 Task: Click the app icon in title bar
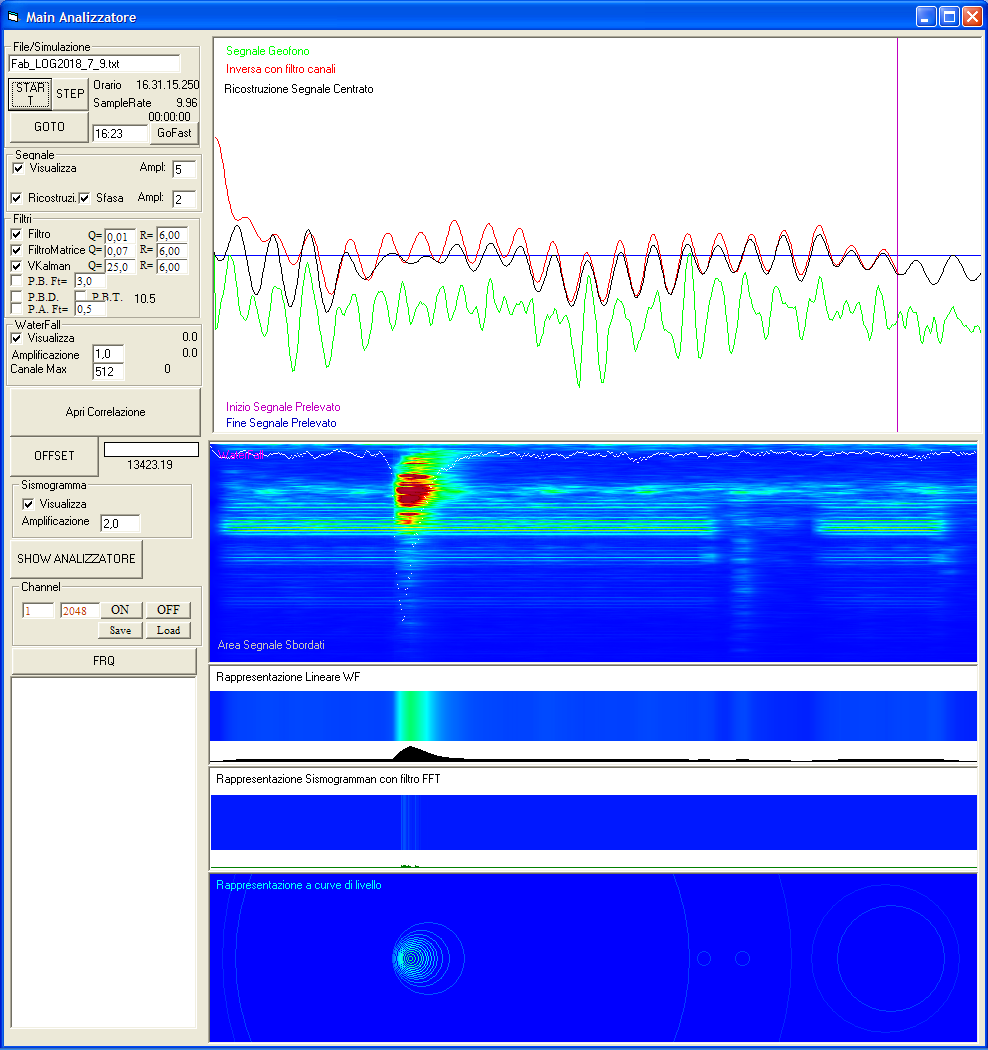click(x=13, y=17)
